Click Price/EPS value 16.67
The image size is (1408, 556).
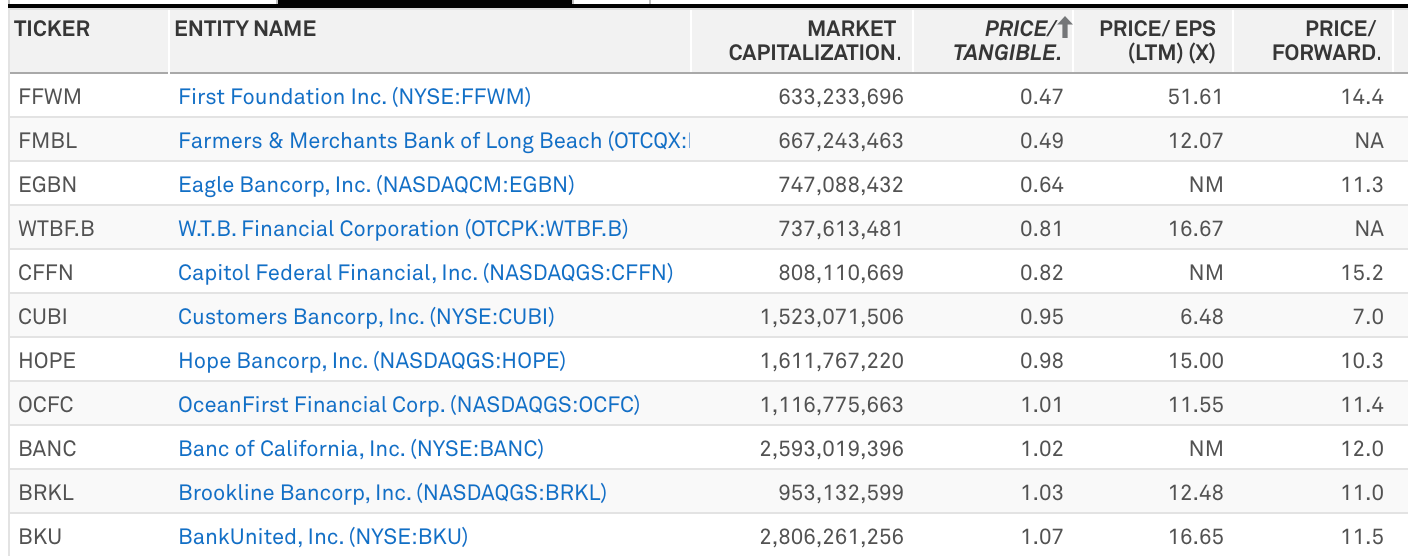click(x=1196, y=229)
